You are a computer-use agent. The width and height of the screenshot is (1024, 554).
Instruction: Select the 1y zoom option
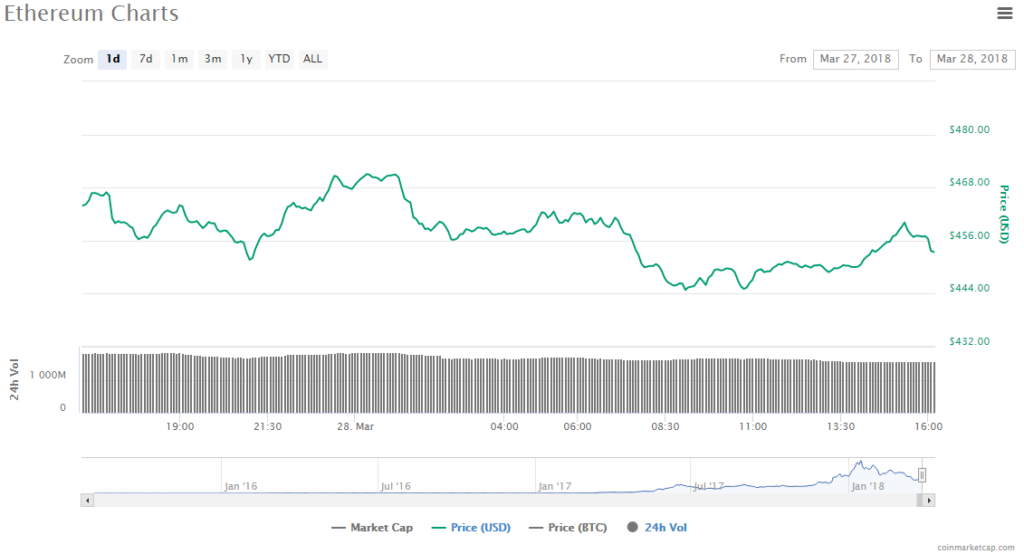pos(246,59)
